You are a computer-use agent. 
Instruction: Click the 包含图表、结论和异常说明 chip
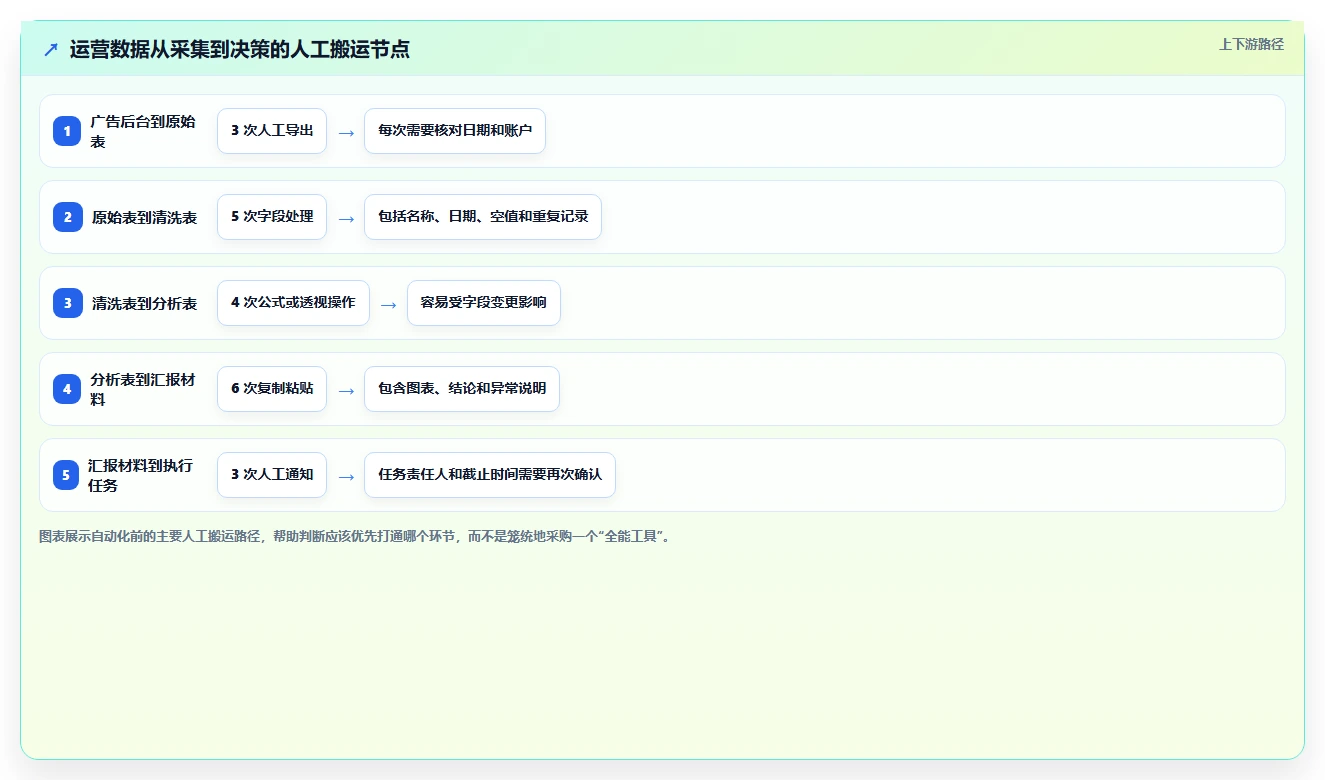462,389
